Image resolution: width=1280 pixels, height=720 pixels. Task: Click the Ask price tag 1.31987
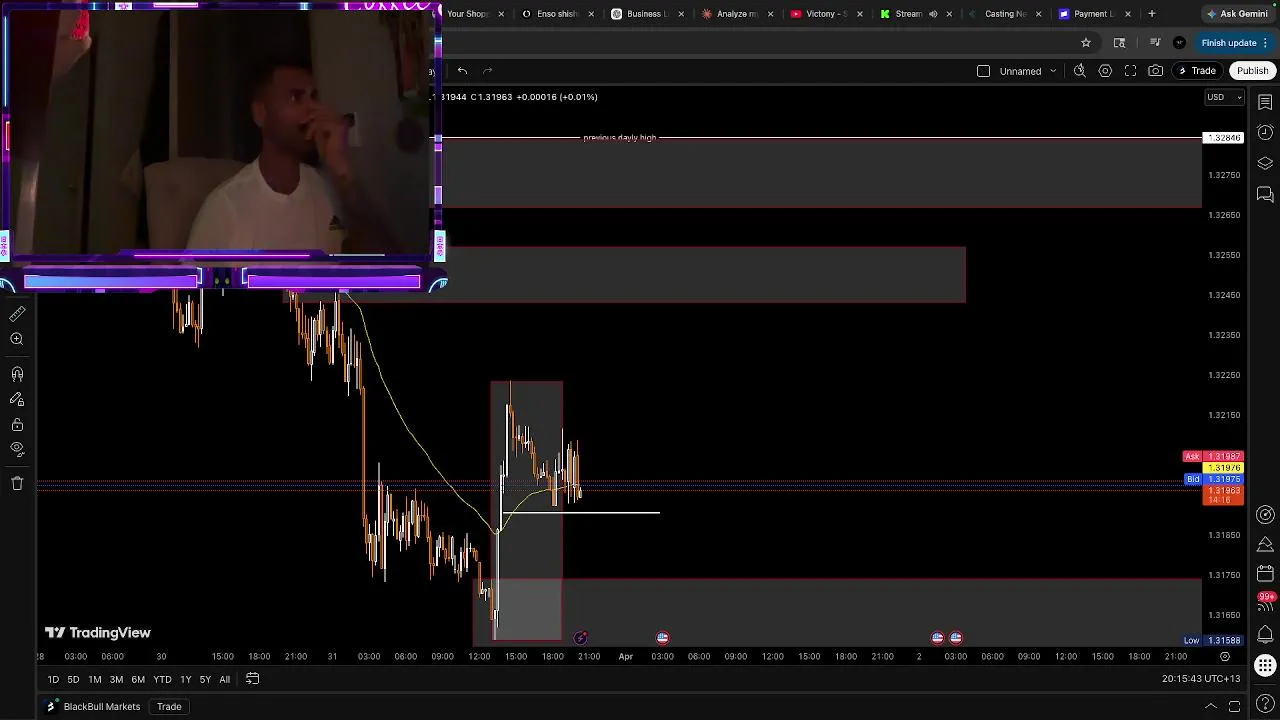point(1213,457)
